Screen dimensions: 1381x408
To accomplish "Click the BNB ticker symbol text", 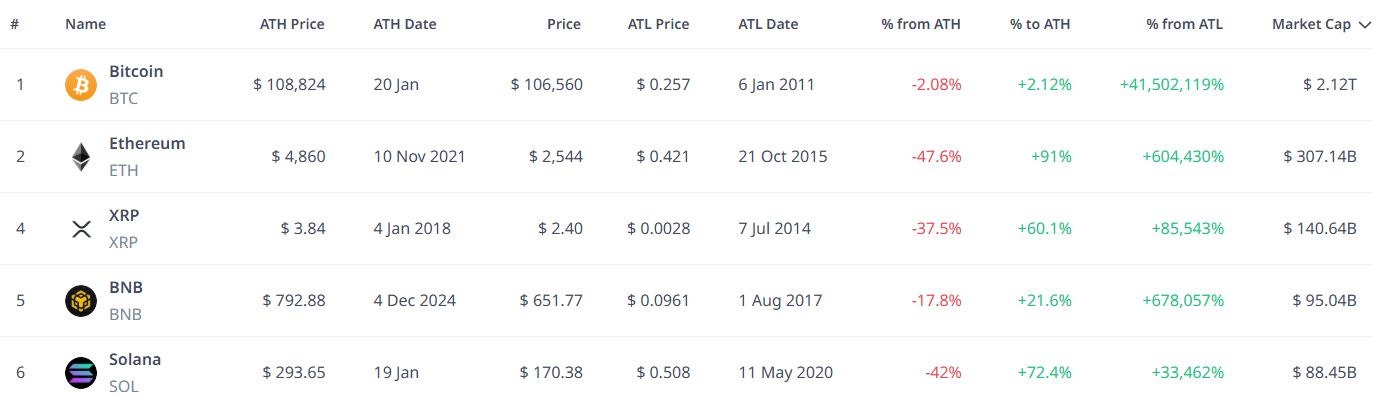I will pyautogui.click(x=125, y=314).
